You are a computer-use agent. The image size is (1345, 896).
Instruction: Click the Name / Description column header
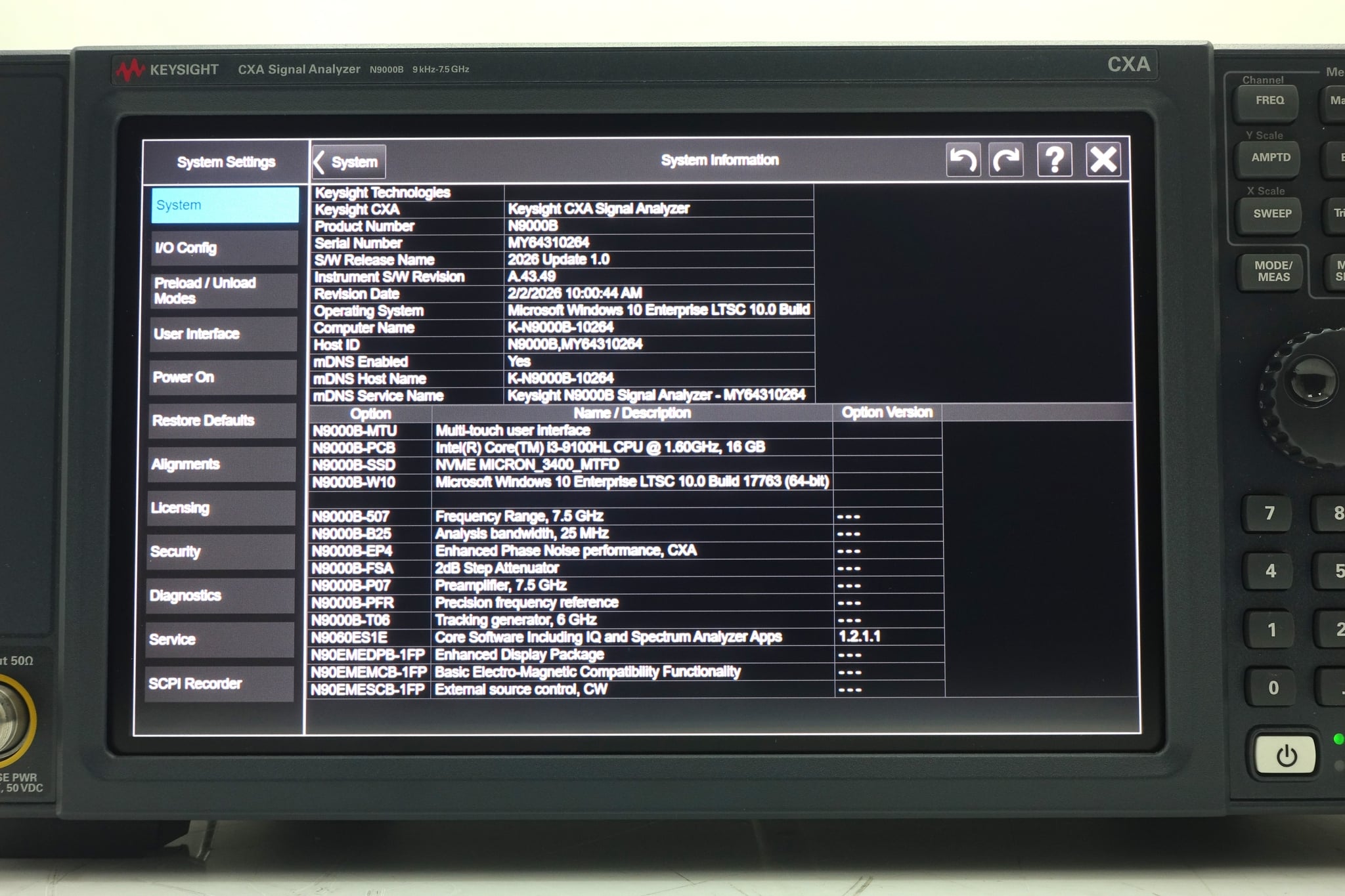[632, 413]
